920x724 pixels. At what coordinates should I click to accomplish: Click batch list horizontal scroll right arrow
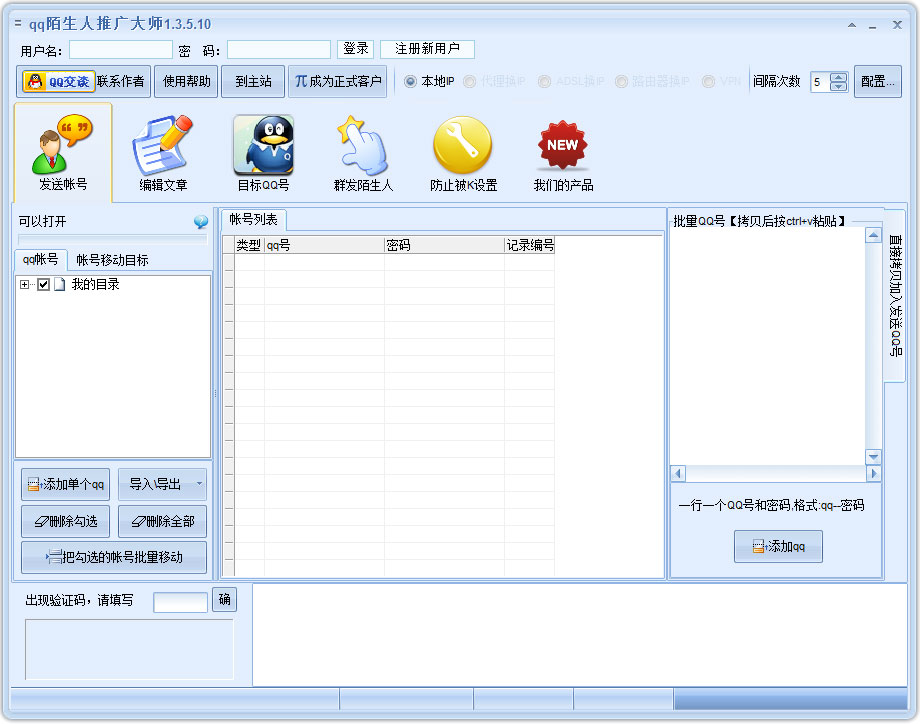pos(873,473)
